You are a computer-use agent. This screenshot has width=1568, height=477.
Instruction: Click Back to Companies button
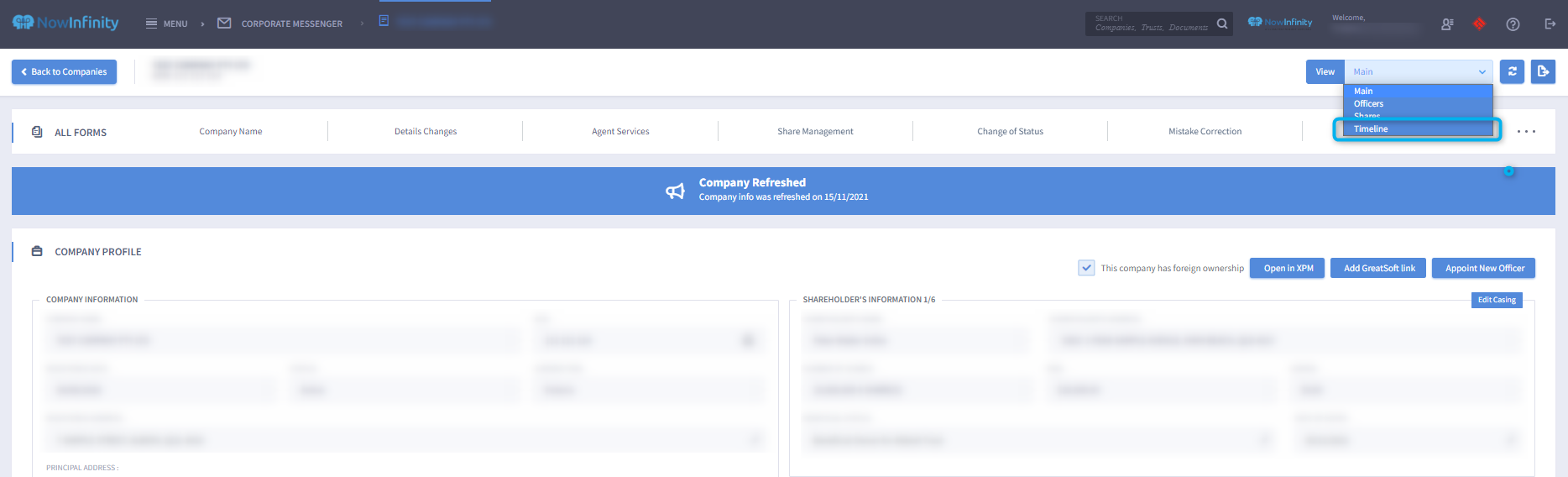click(x=64, y=71)
